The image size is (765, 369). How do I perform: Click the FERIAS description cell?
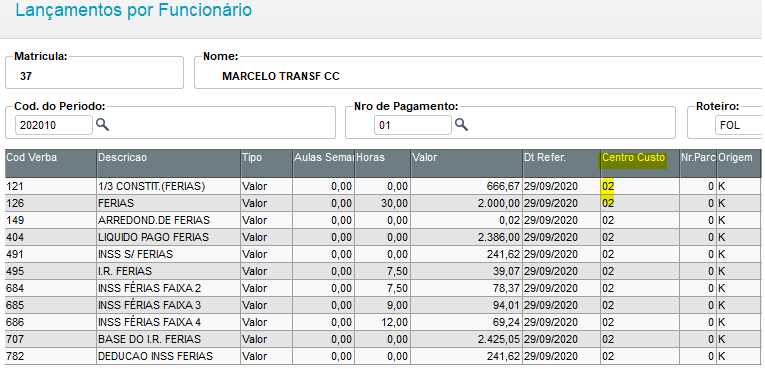click(169, 203)
